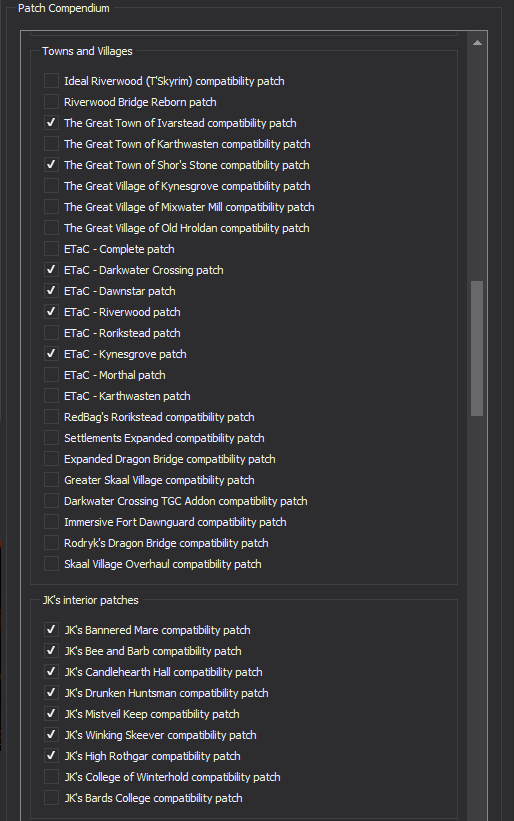Viewport: 514px width, 821px height.
Task: Disable Great Town of Shor's Stone patch
Action: click(51, 164)
